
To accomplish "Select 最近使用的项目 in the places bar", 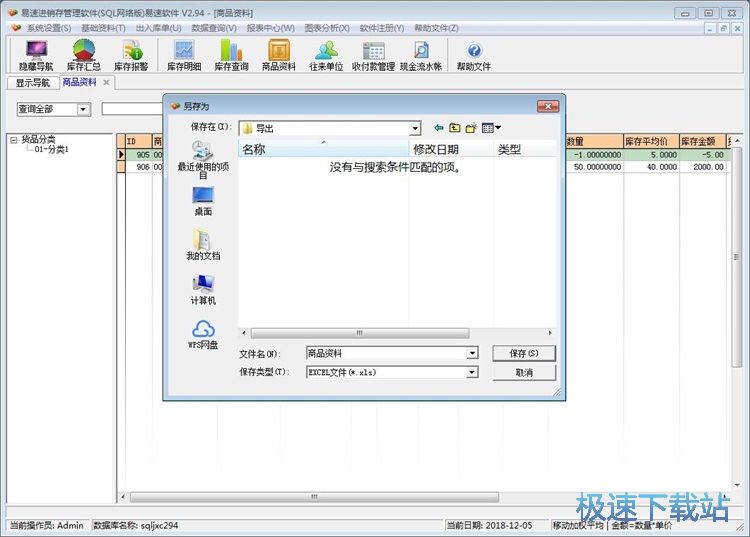I will [203, 160].
